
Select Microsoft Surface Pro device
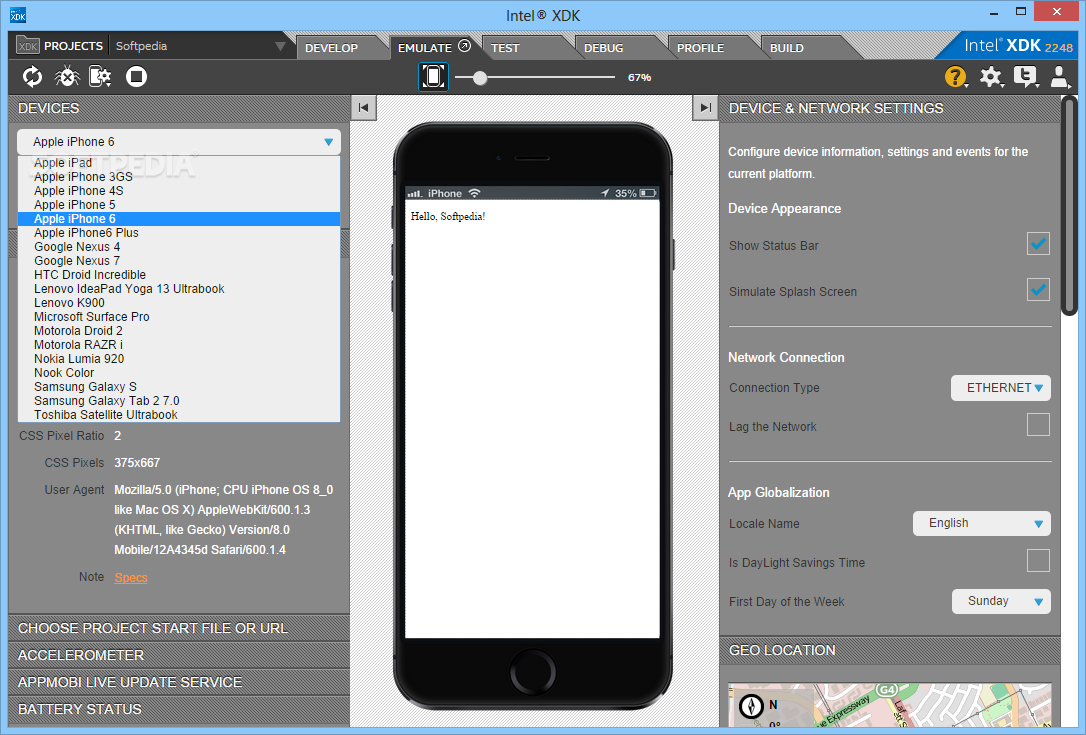179,317
